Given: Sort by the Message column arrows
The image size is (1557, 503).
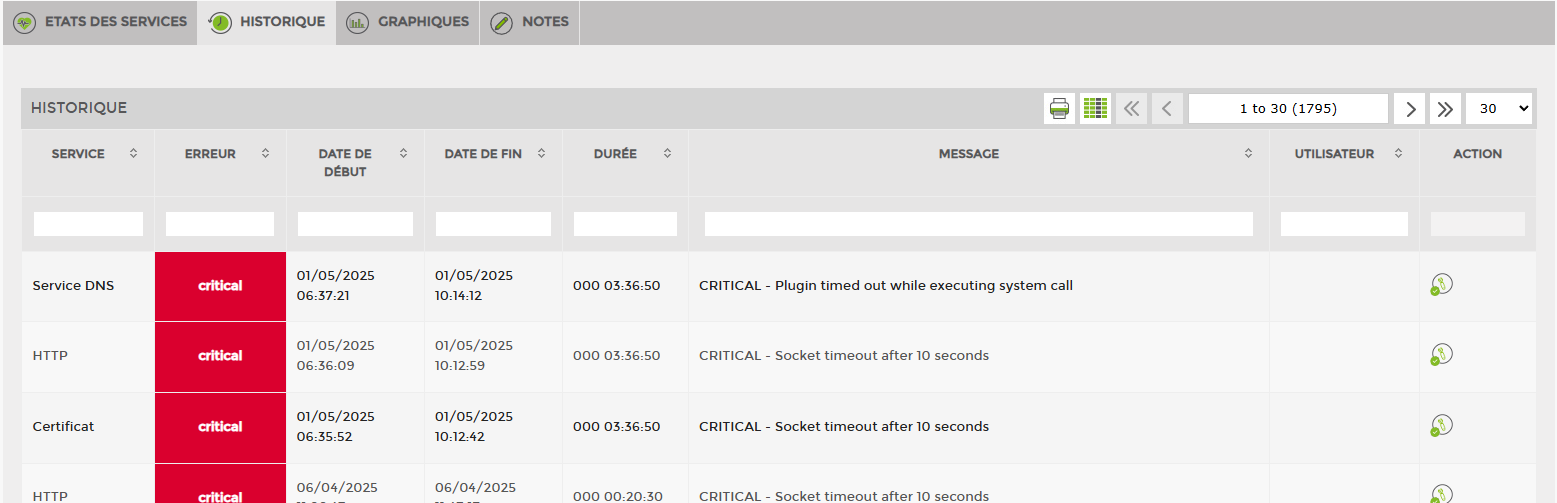Looking at the screenshot, I should click(1248, 154).
